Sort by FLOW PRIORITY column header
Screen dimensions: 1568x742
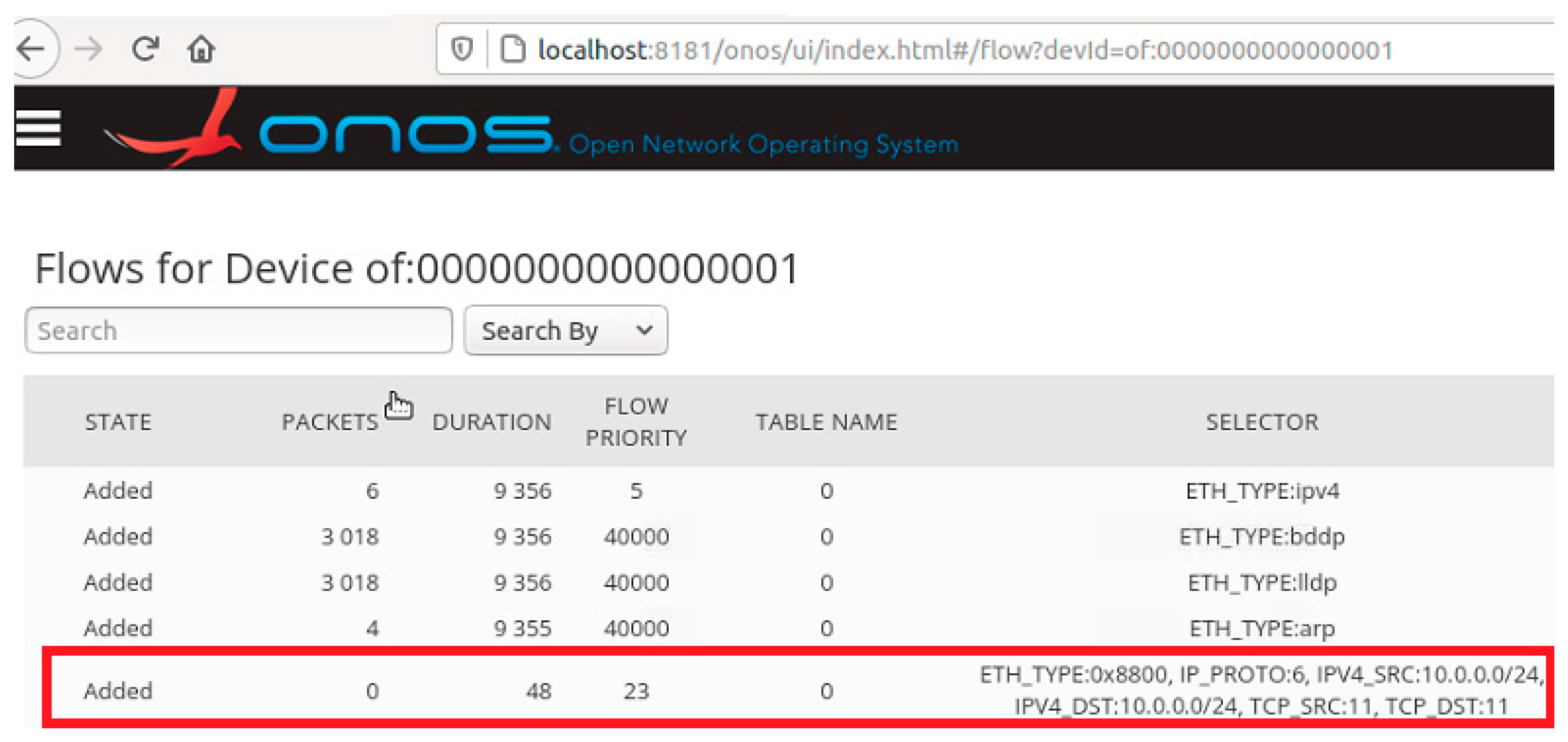pyautogui.click(x=636, y=422)
